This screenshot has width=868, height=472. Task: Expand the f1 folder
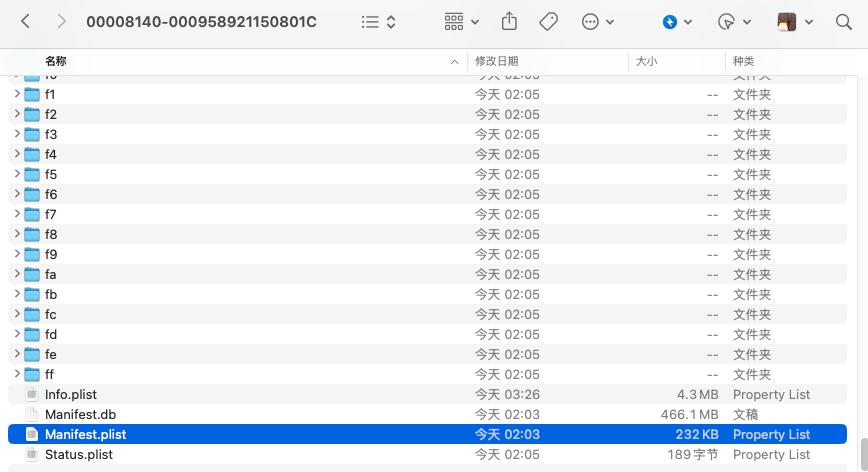pos(17,94)
